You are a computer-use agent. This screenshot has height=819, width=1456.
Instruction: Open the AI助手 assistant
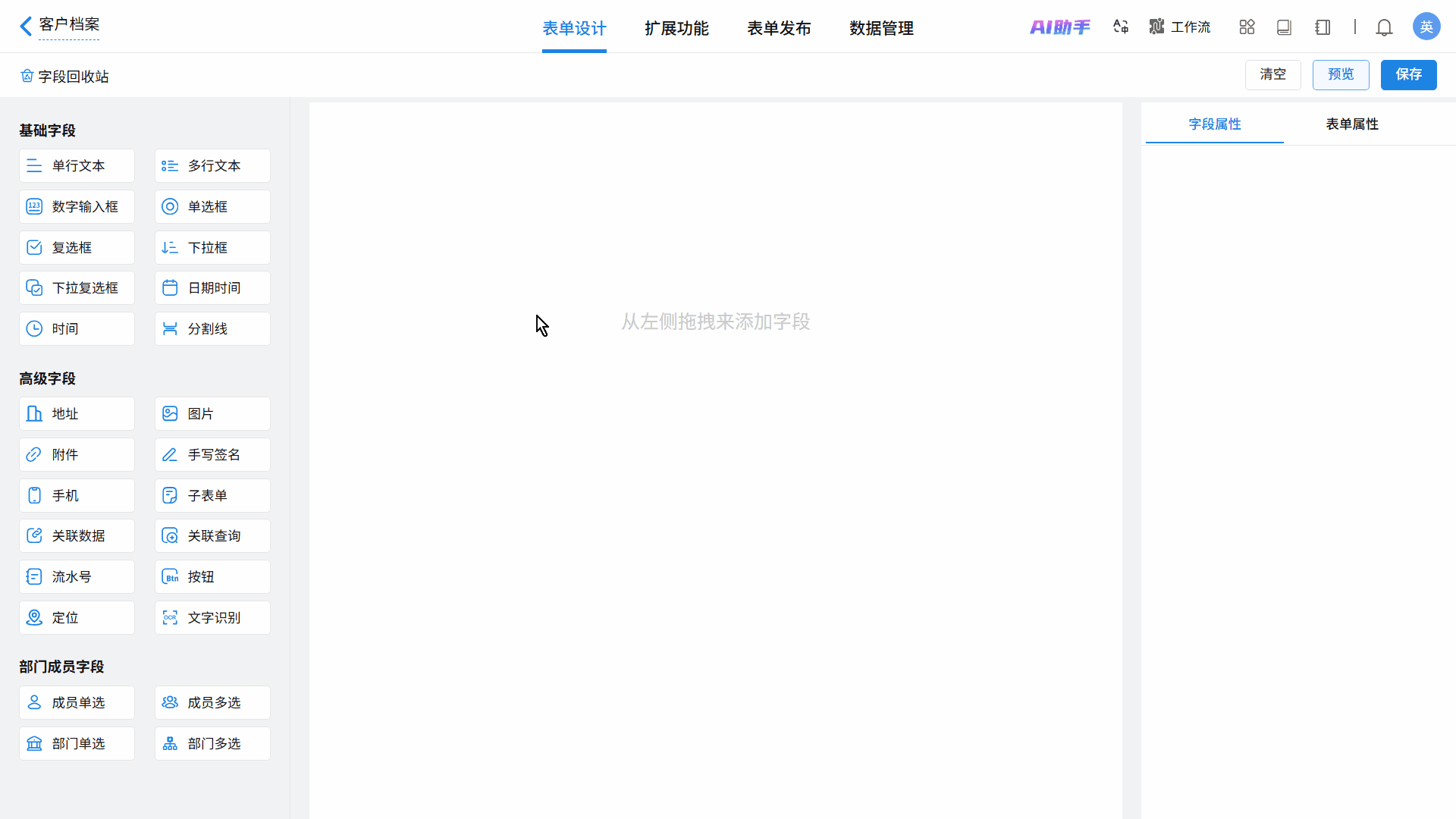1059,27
